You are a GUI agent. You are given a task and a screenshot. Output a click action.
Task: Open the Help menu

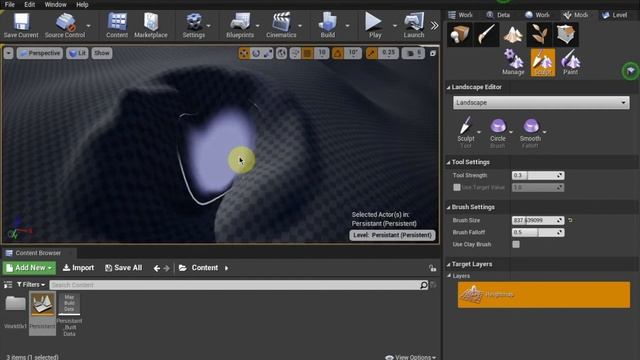(82, 4)
